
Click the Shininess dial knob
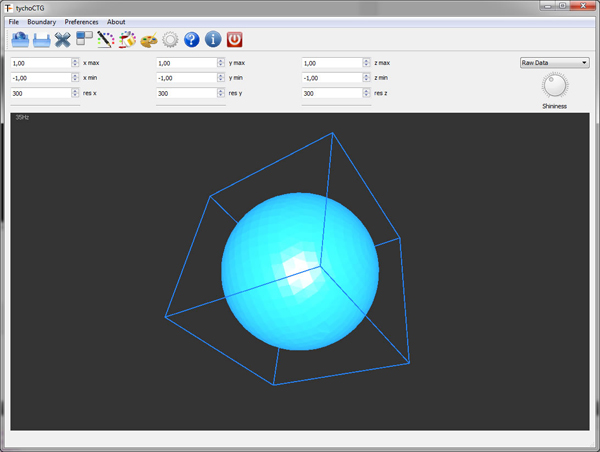[x=554, y=86]
